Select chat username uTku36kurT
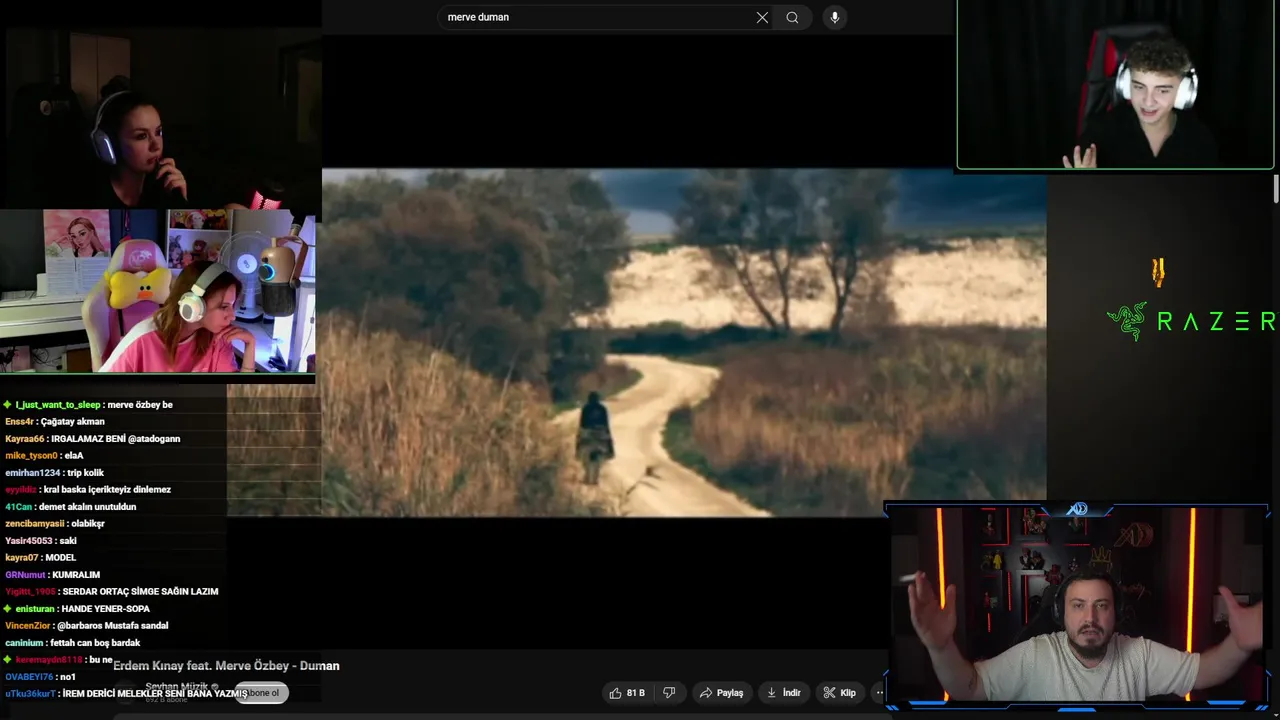The height and width of the screenshot is (720, 1280). click(x=30, y=694)
